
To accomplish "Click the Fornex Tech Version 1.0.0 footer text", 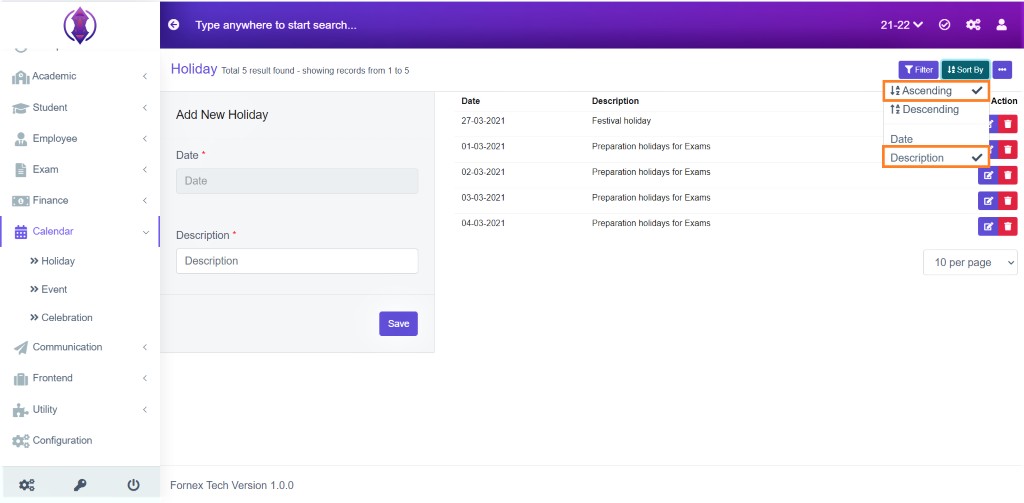I will point(231,485).
